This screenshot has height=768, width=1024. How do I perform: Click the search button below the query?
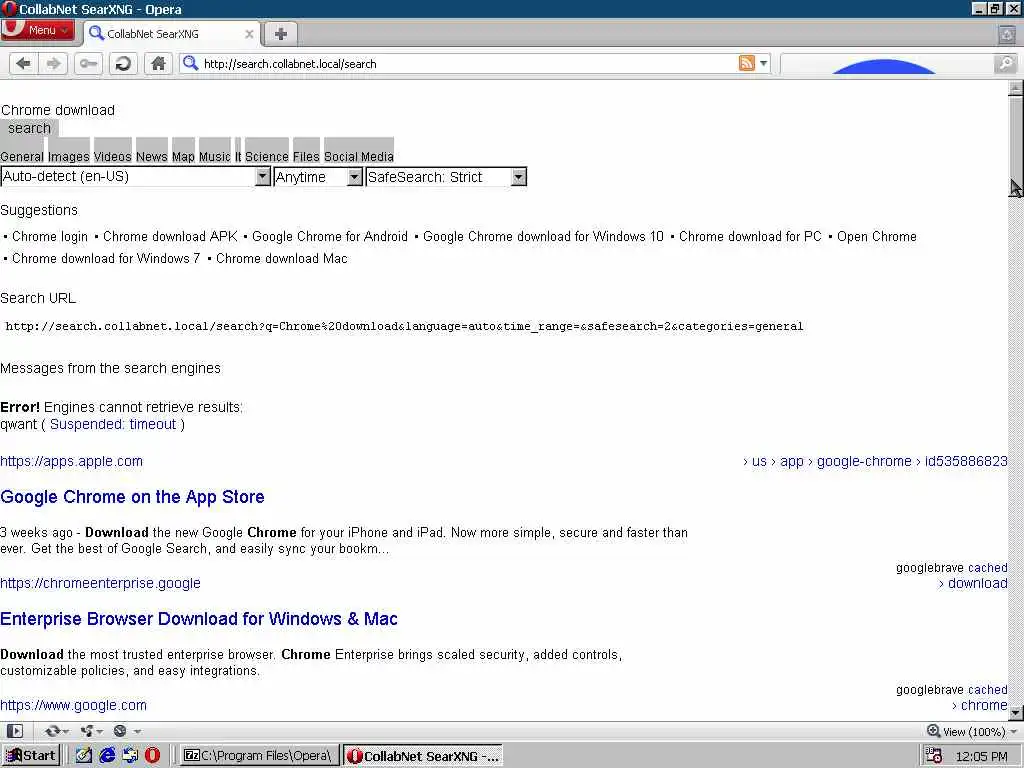[29, 129]
